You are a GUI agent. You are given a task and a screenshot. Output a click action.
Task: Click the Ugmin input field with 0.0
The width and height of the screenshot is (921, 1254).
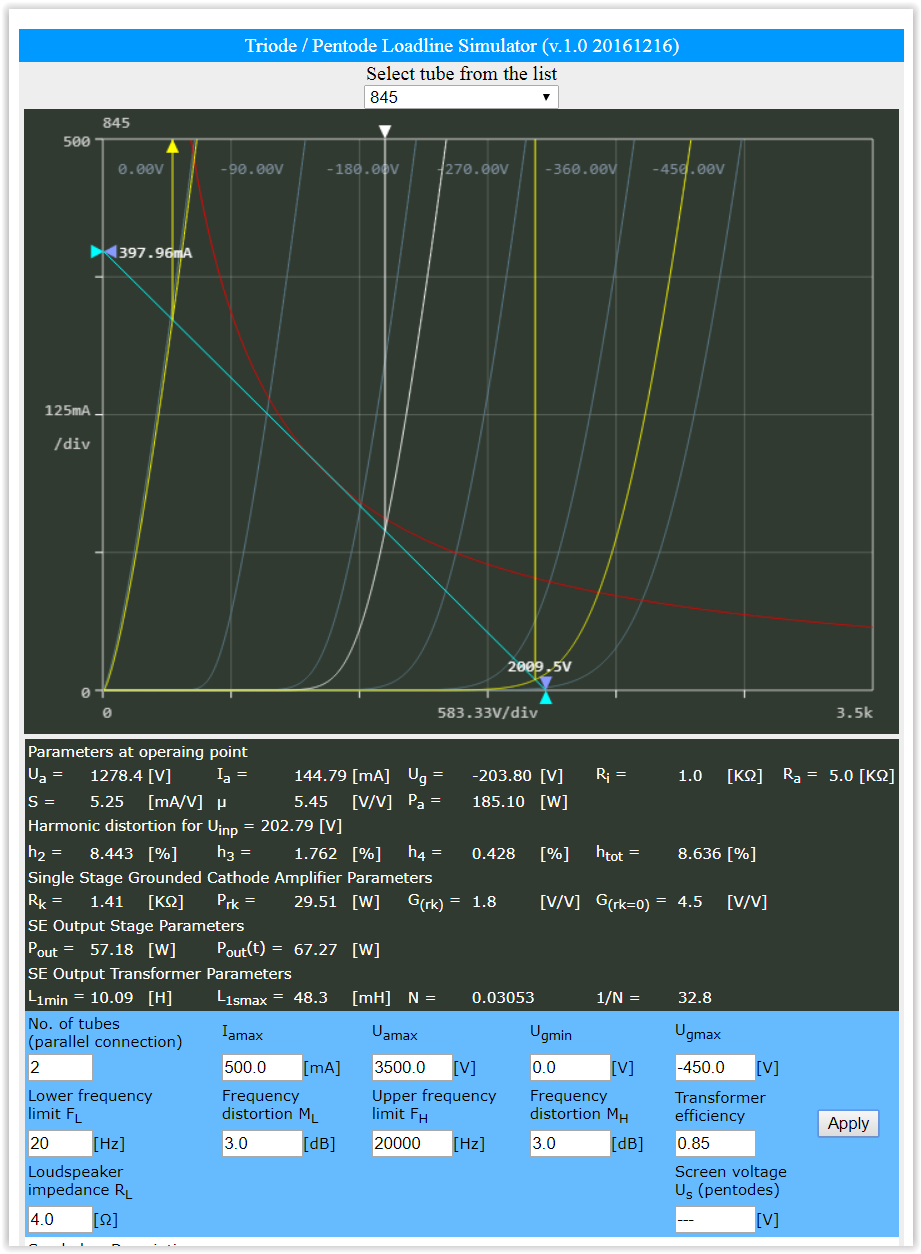[570, 1067]
